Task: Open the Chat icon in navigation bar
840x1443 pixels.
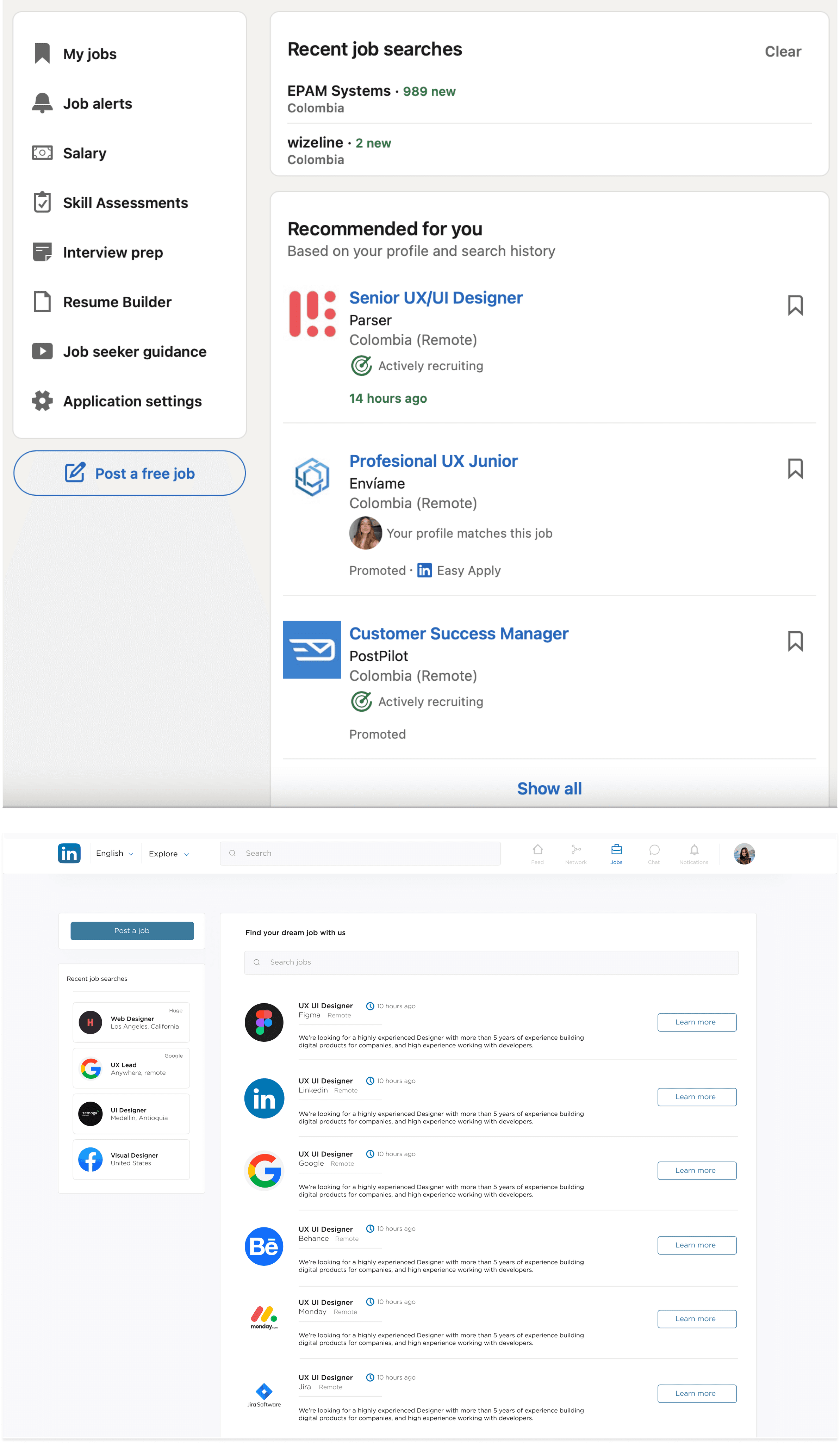Action: 654,853
